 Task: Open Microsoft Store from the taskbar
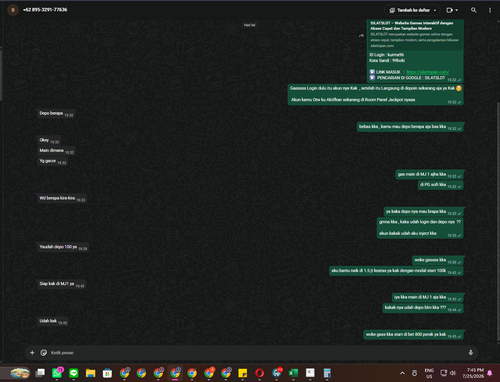pyautogui.click(x=107, y=373)
